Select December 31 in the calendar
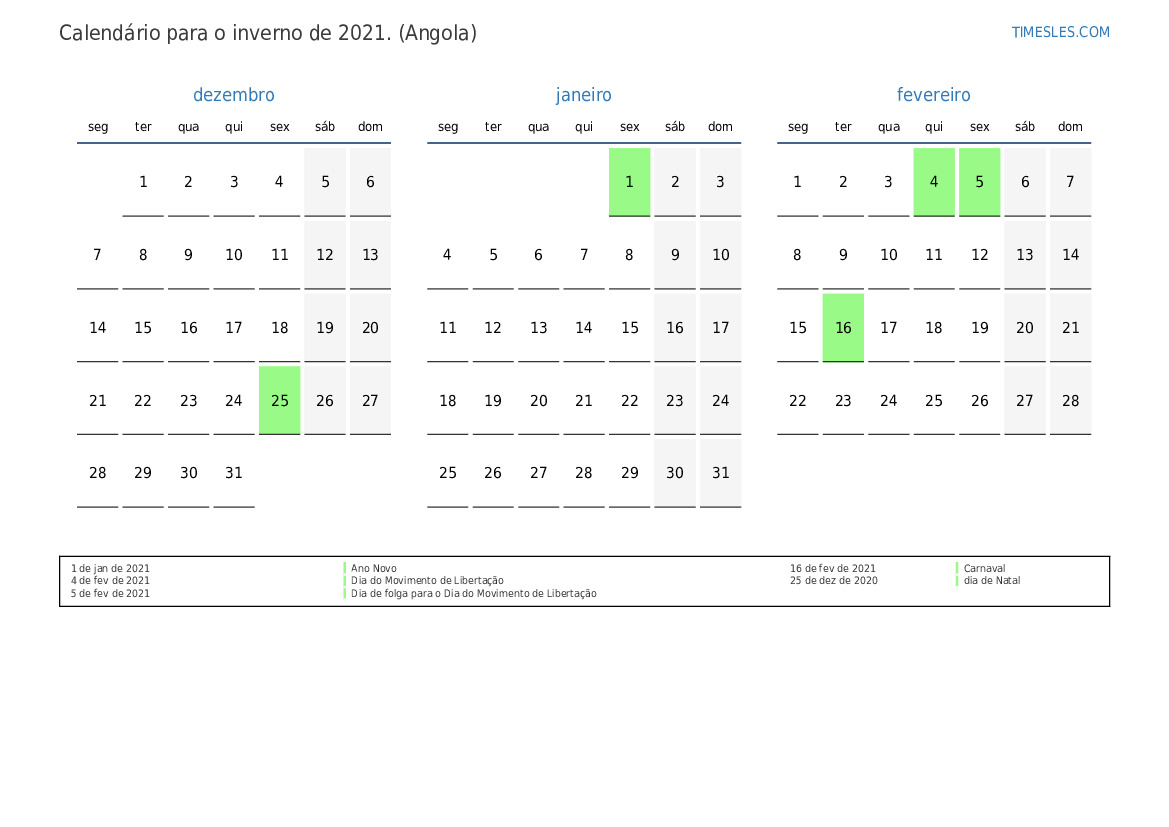 233,473
